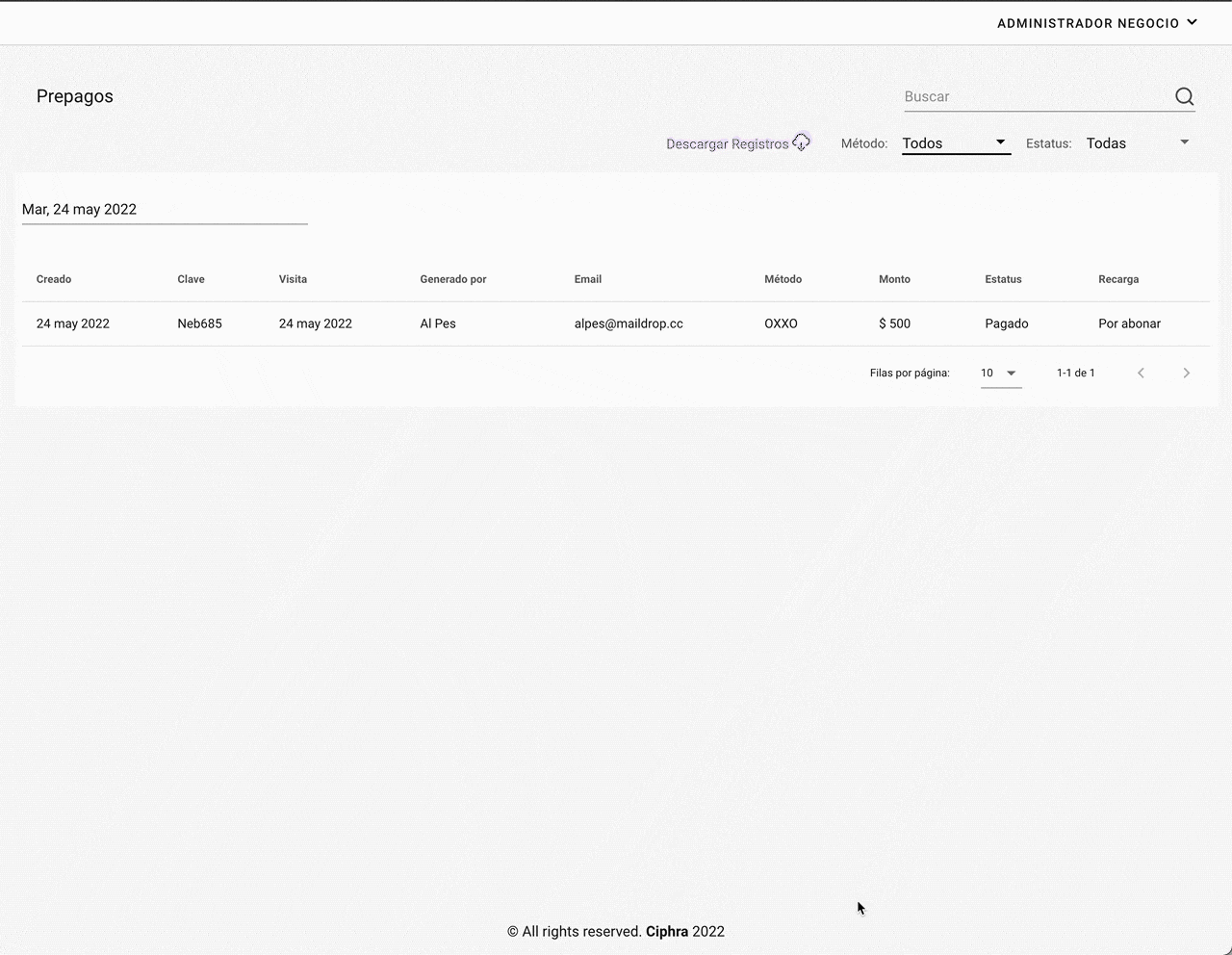The height and width of the screenshot is (955, 1232).
Task: Expand the Método filter dropdown showing Todos
Action: tap(955, 143)
